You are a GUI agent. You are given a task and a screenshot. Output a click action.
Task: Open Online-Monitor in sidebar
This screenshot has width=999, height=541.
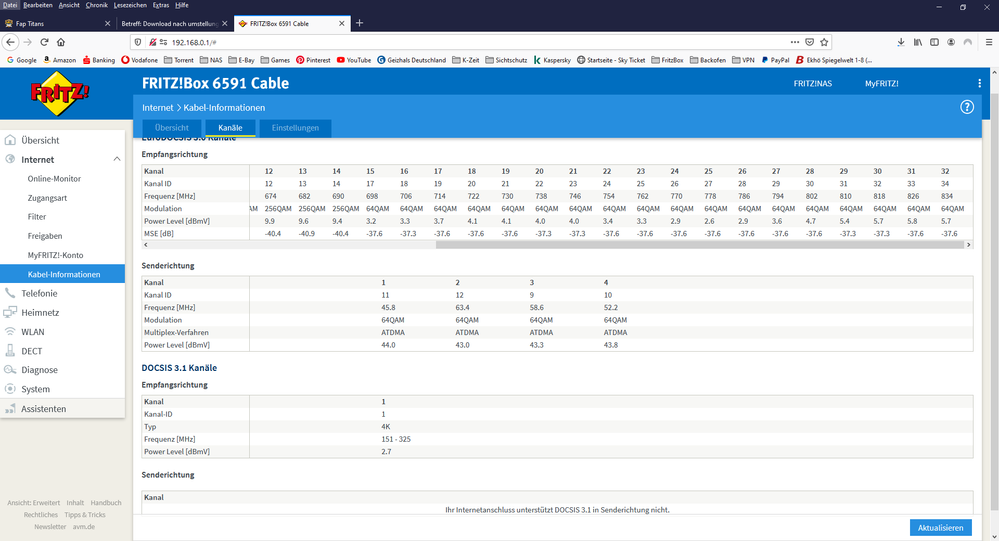click(x=54, y=178)
